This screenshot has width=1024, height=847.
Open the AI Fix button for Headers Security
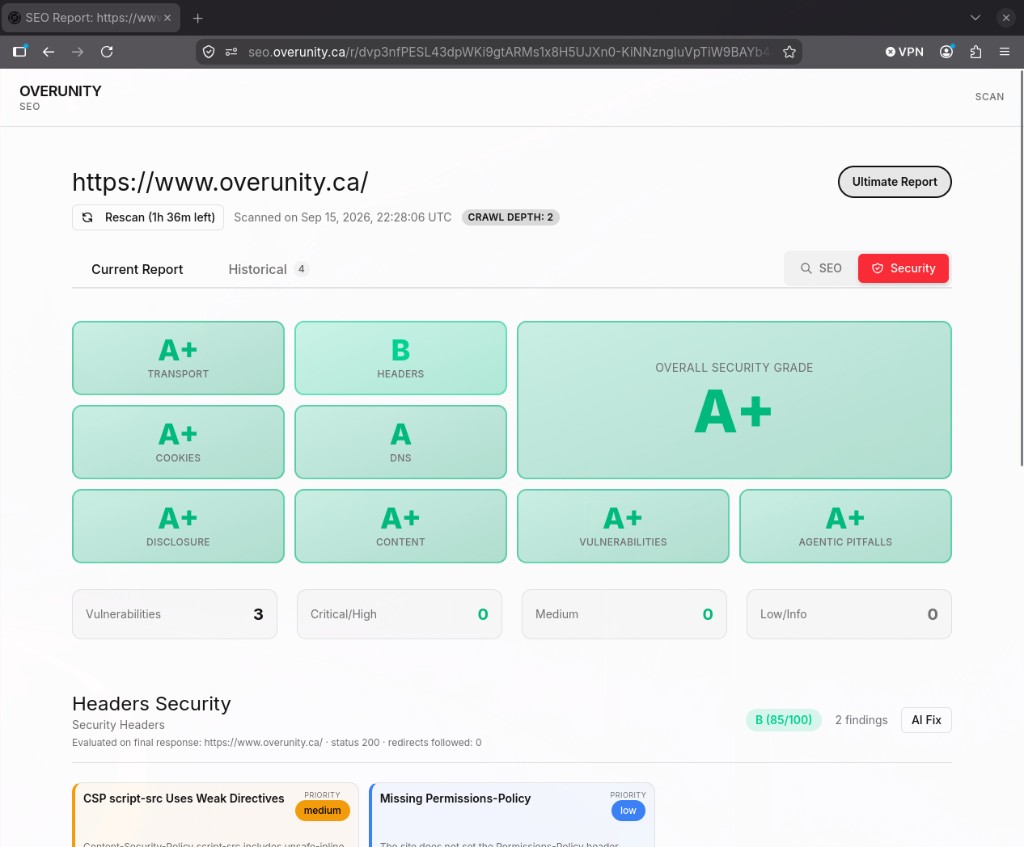pos(926,720)
